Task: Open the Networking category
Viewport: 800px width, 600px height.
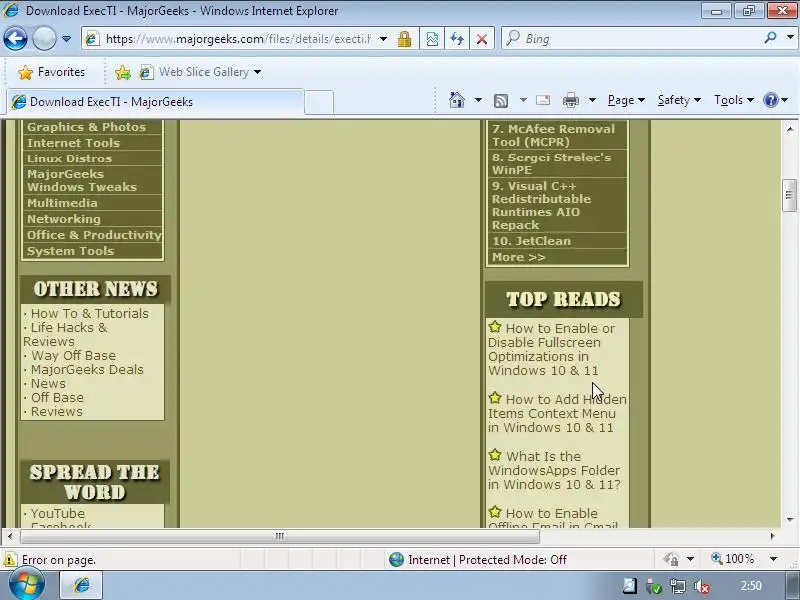Action: tap(64, 219)
